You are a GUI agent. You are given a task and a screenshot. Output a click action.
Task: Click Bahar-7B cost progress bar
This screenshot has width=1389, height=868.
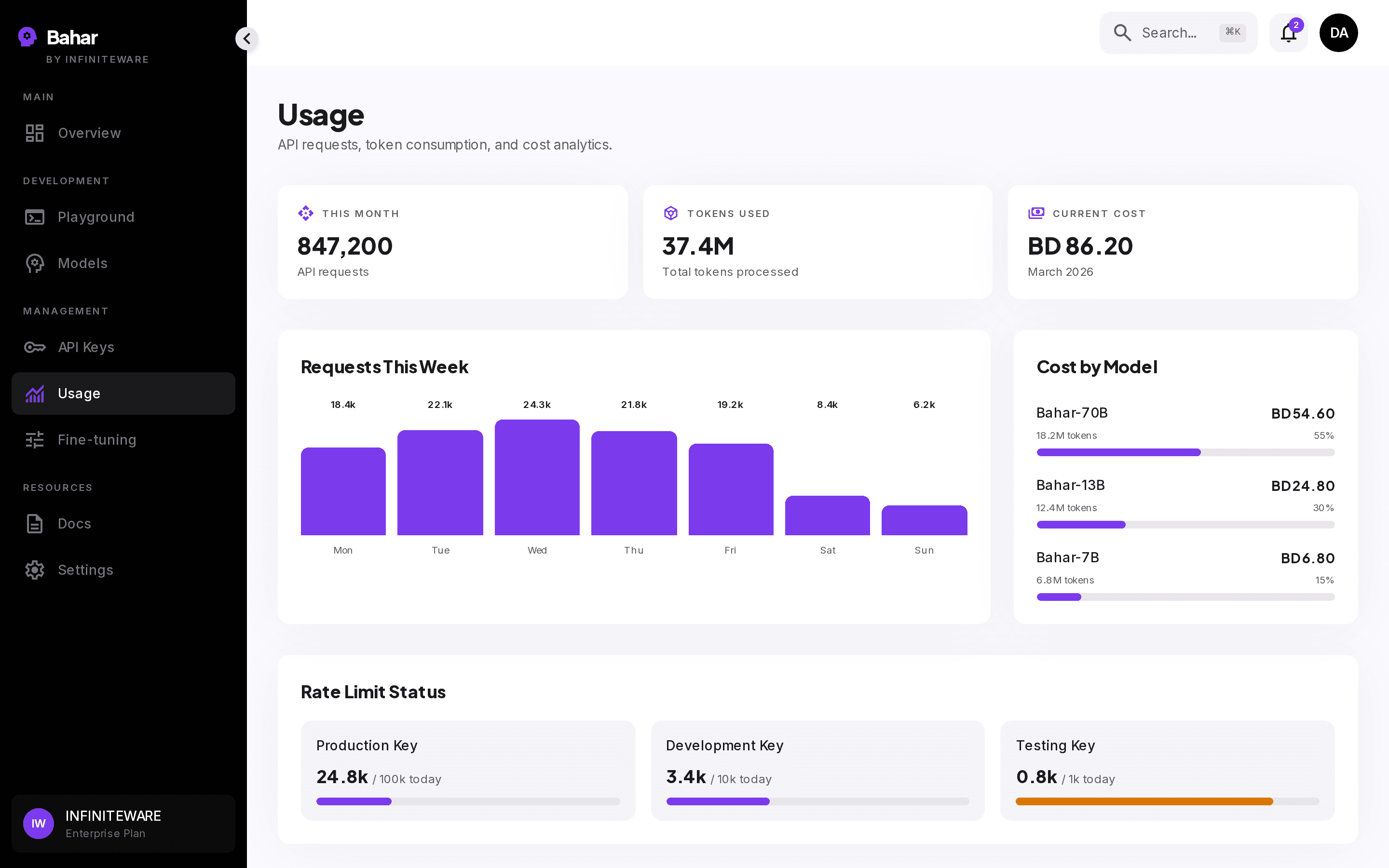(x=1185, y=597)
